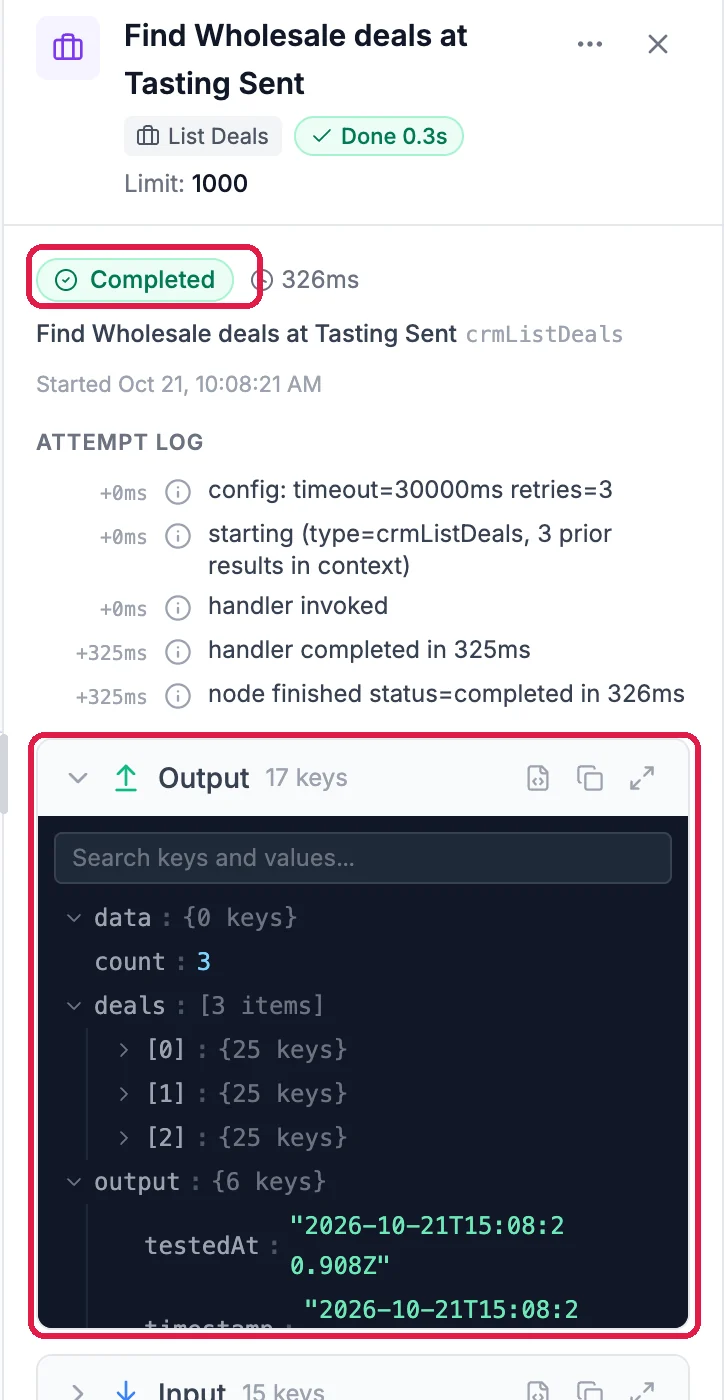Image resolution: width=724 pixels, height=1400 pixels.
Task: Expand deals item [2]
Action: coord(124,1138)
